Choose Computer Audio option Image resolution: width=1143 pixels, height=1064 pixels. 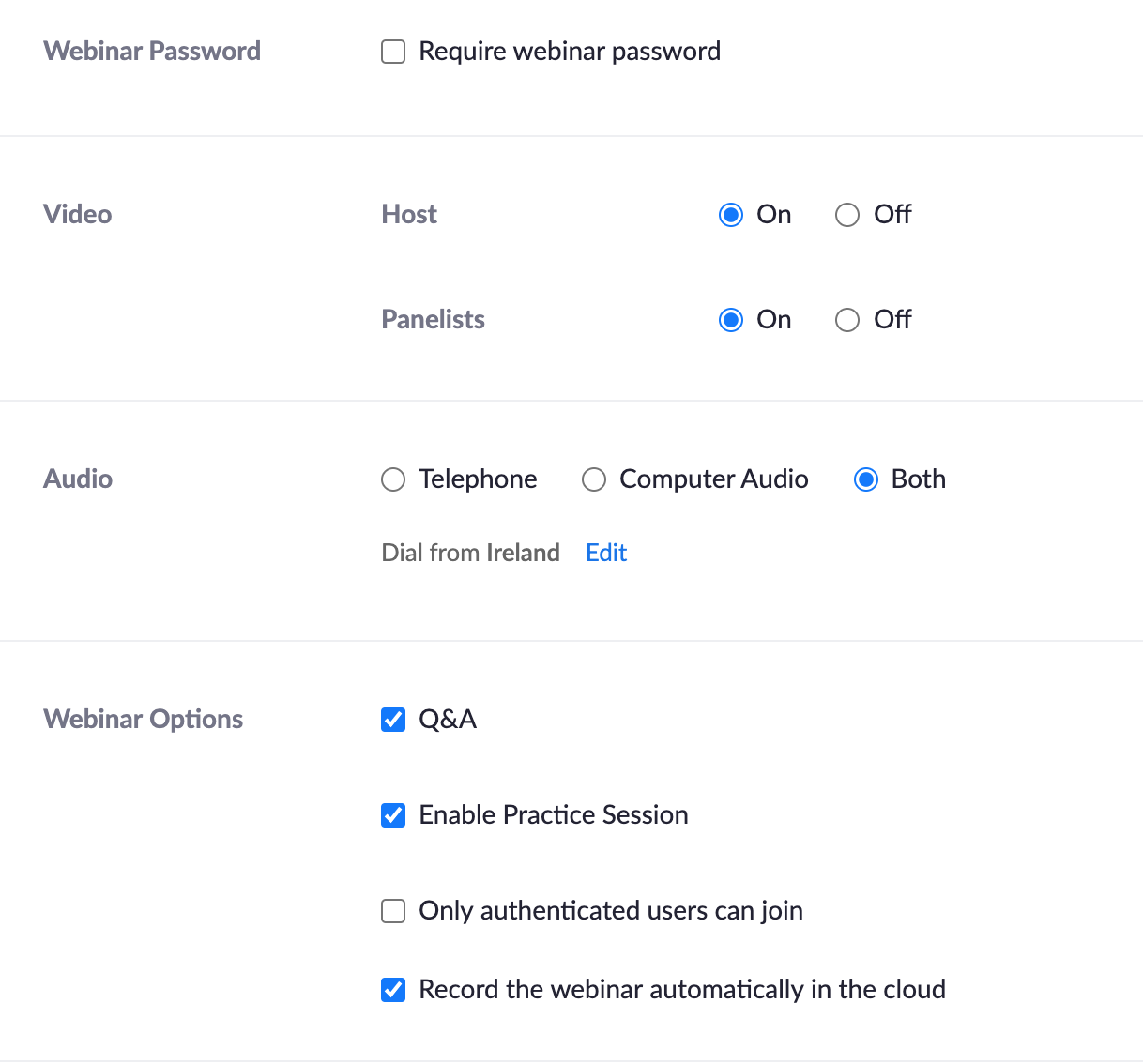(x=594, y=479)
